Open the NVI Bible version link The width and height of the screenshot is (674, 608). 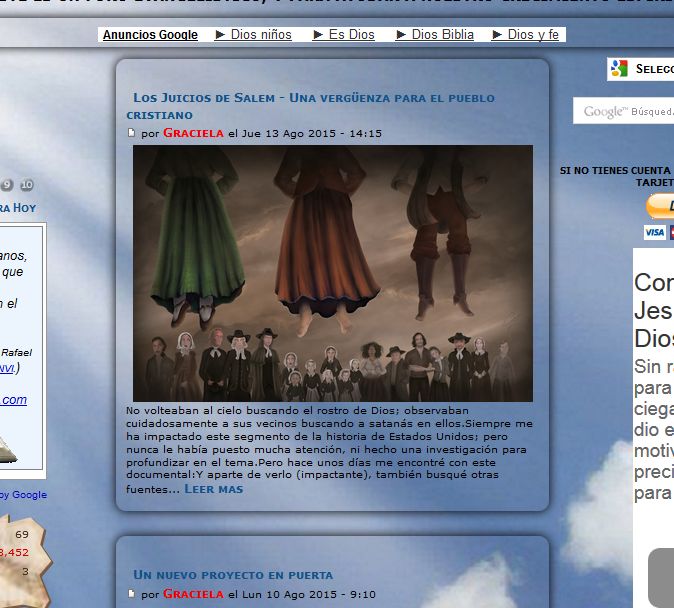tap(7, 368)
